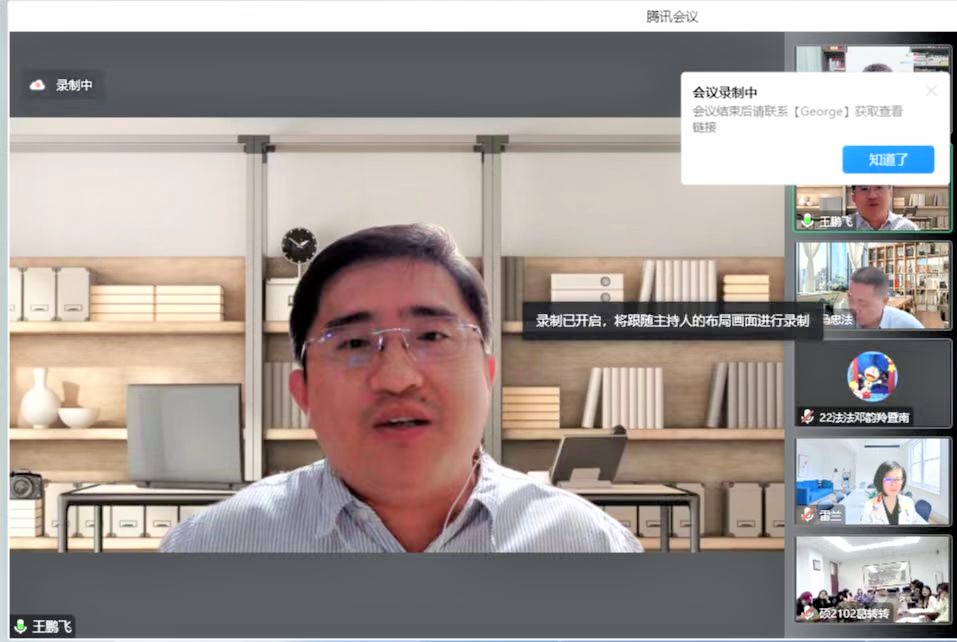
Task: Click the cartoon avatar of 22法法邓韵羚暨南
Action: click(x=872, y=376)
